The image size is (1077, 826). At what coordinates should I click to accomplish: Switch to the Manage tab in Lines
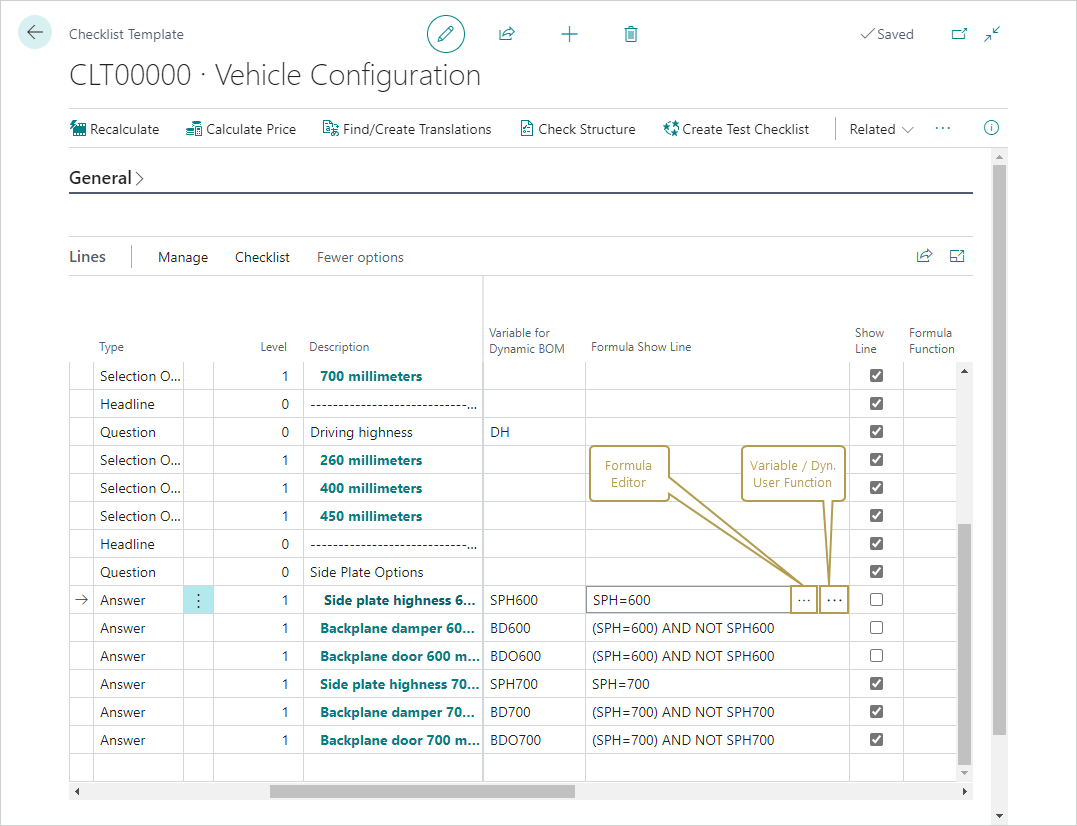pos(182,257)
